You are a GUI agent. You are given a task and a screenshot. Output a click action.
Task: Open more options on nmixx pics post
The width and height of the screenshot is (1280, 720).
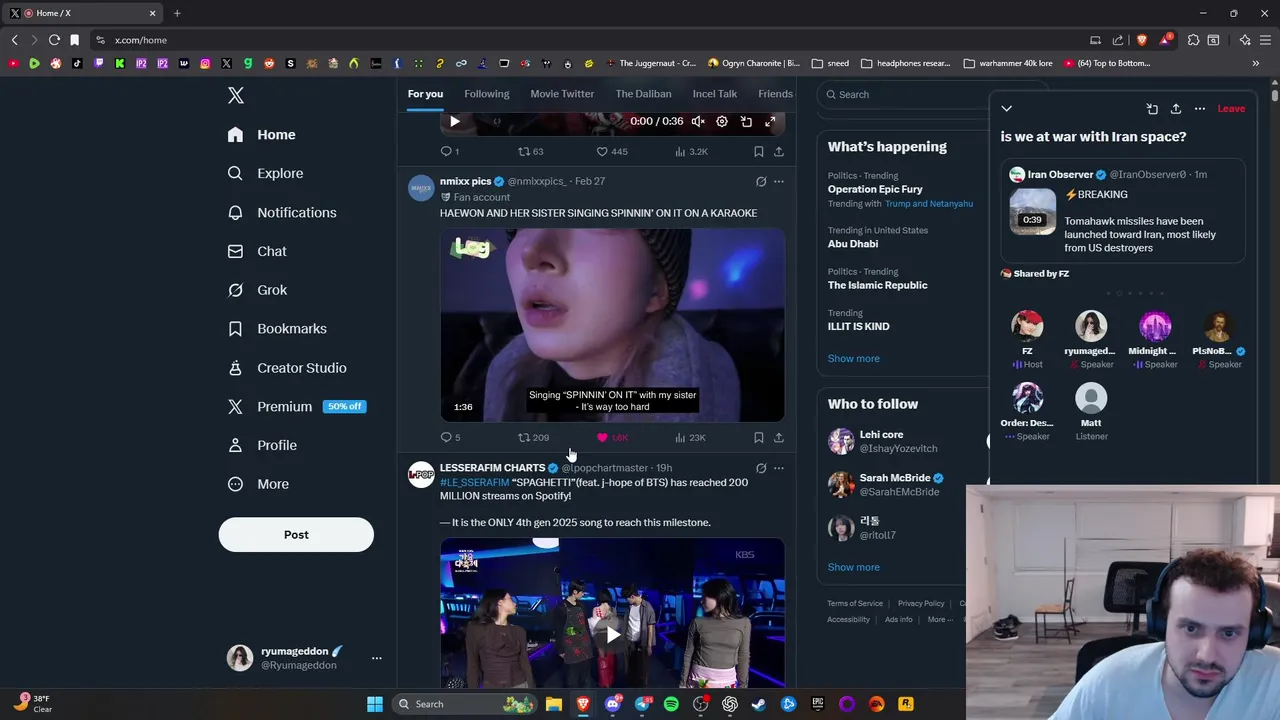click(x=779, y=182)
